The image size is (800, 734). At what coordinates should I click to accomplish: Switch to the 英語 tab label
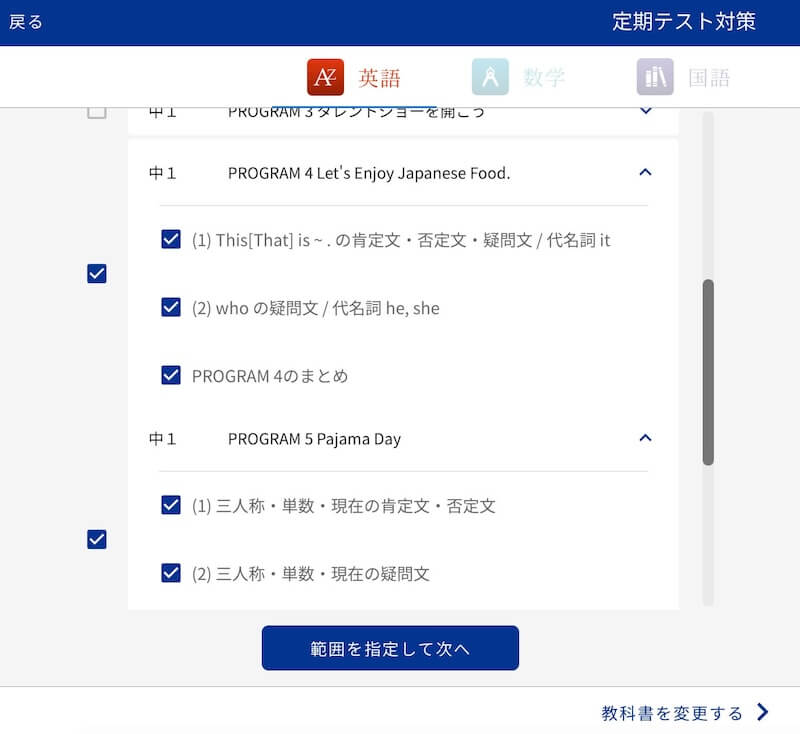point(379,78)
